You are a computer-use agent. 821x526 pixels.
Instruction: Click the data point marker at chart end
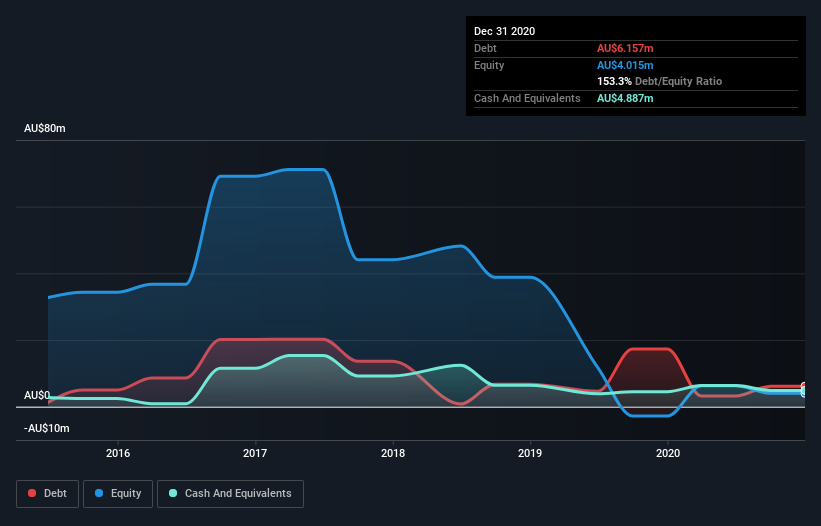click(x=804, y=390)
